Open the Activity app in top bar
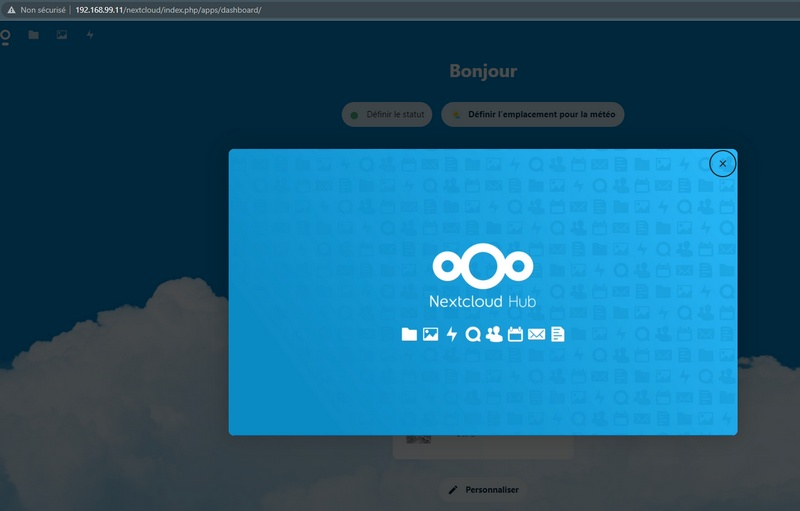The width and height of the screenshot is (800, 511). pos(90,35)
